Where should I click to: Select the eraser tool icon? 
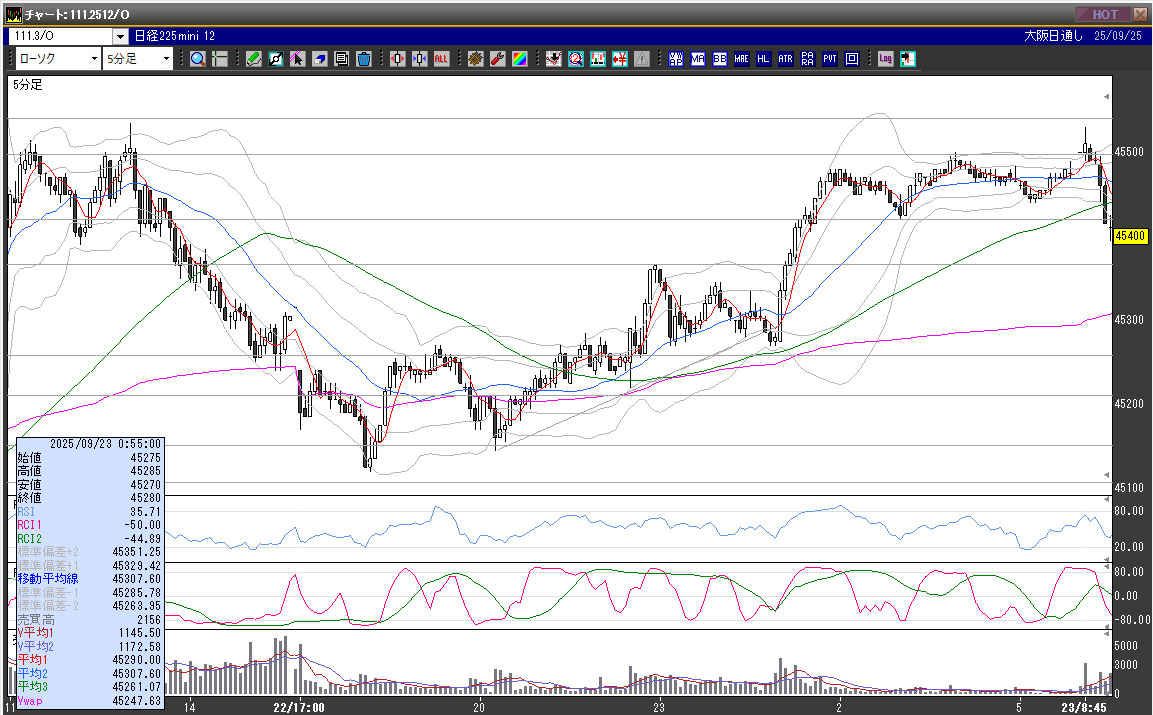[x=320, y=59]
